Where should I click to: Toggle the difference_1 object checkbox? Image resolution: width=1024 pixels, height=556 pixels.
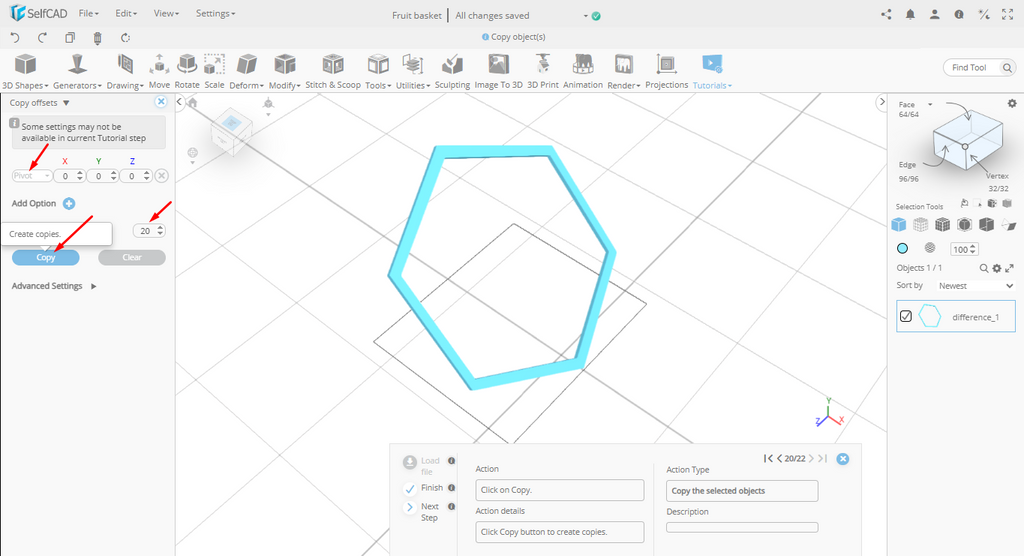tap(906, 316)
